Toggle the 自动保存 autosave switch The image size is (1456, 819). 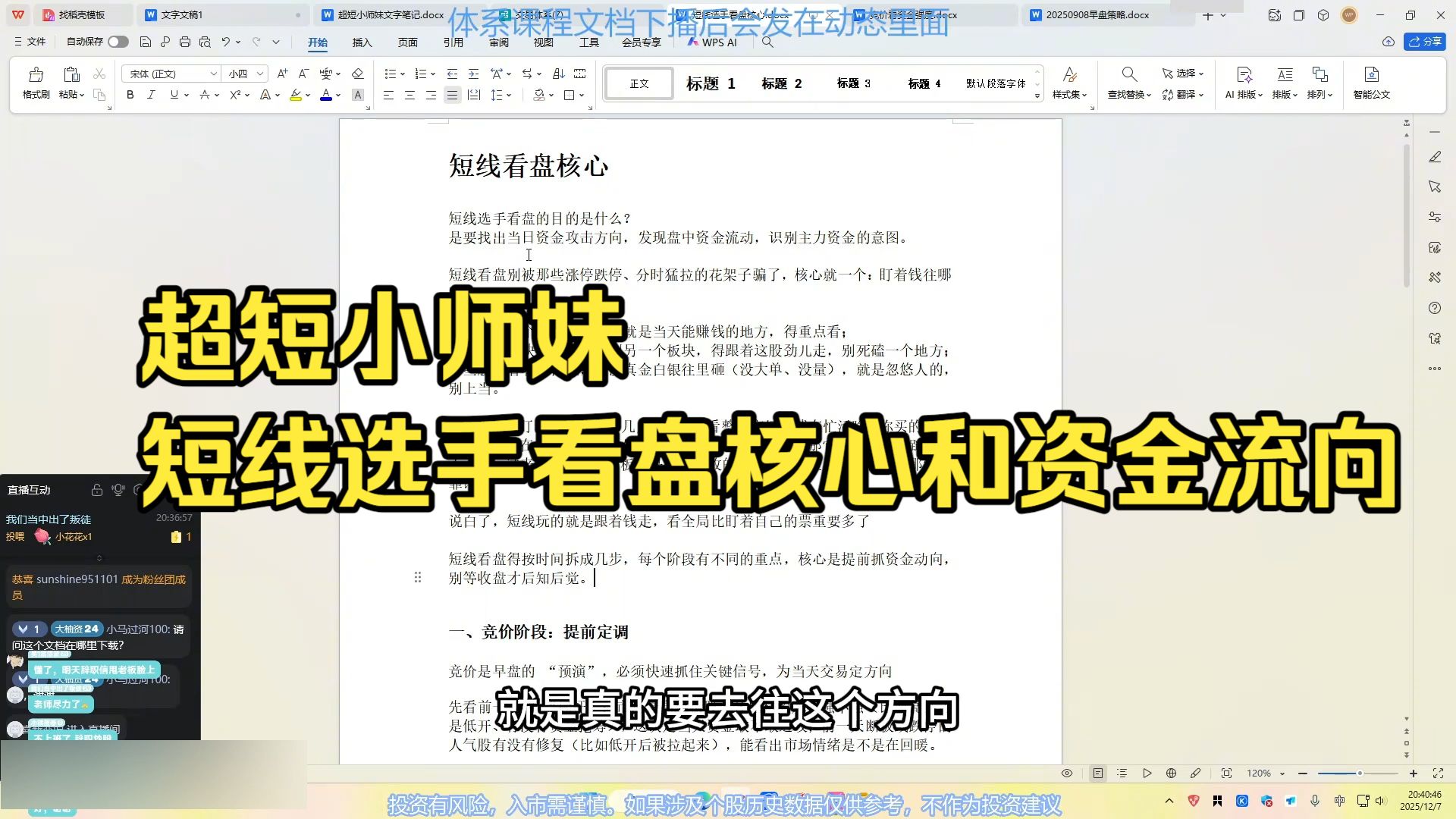118,42
